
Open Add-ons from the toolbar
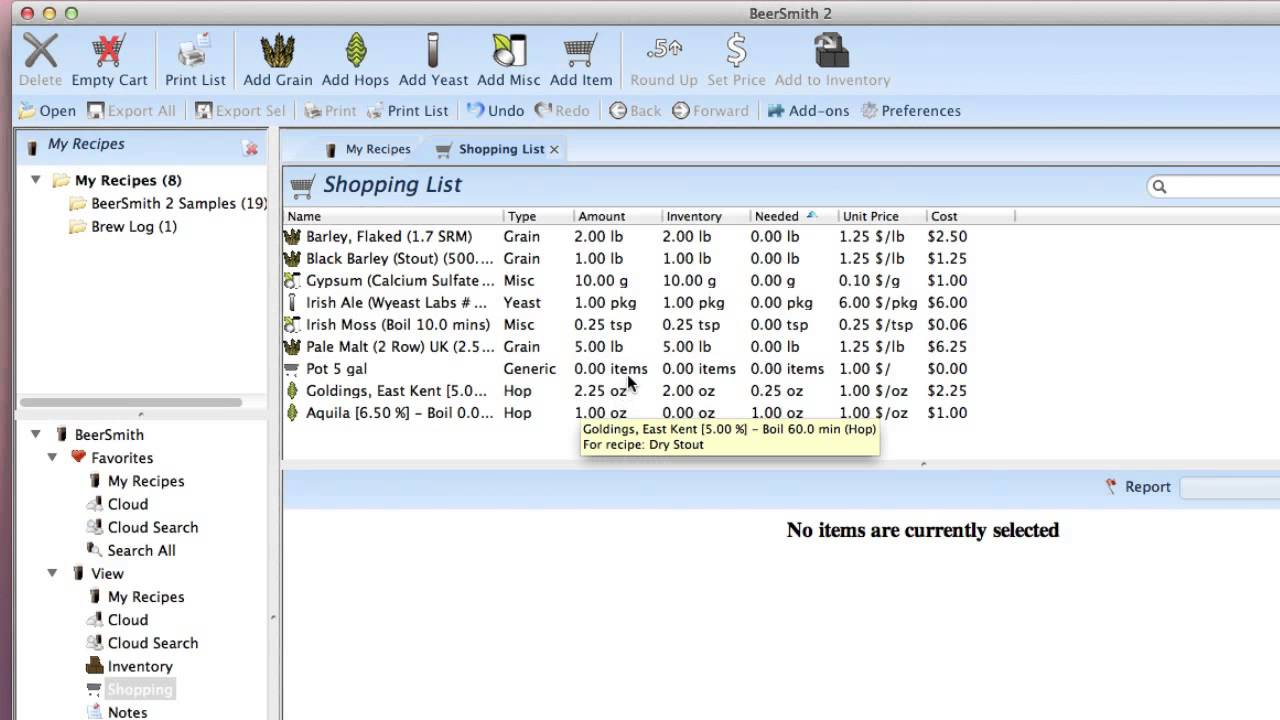click(x=808, y=111)
